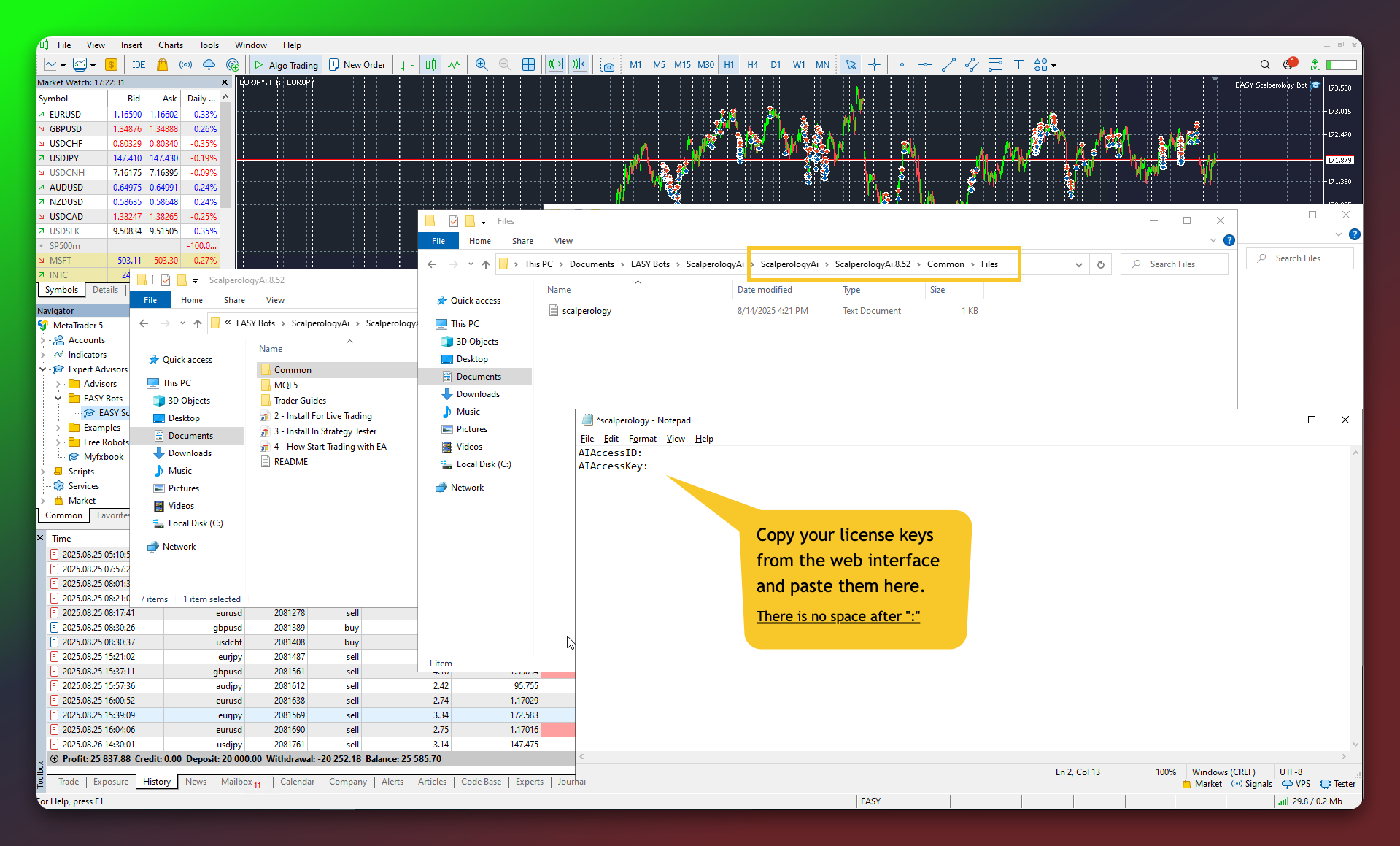
Task: Open the IDE MetaEditor icon
Action: pos(138,65)
